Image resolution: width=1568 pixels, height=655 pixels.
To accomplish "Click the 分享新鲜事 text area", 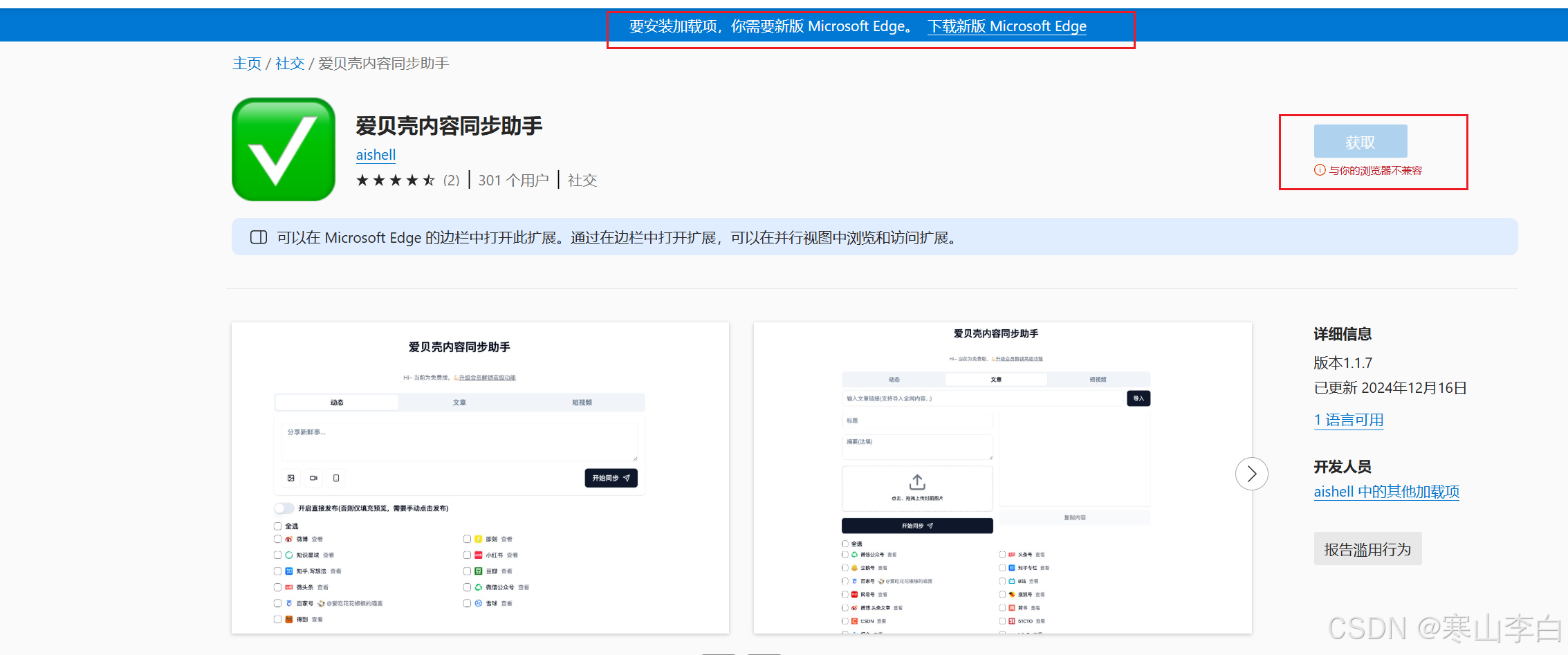I will [x=459, y=442].
